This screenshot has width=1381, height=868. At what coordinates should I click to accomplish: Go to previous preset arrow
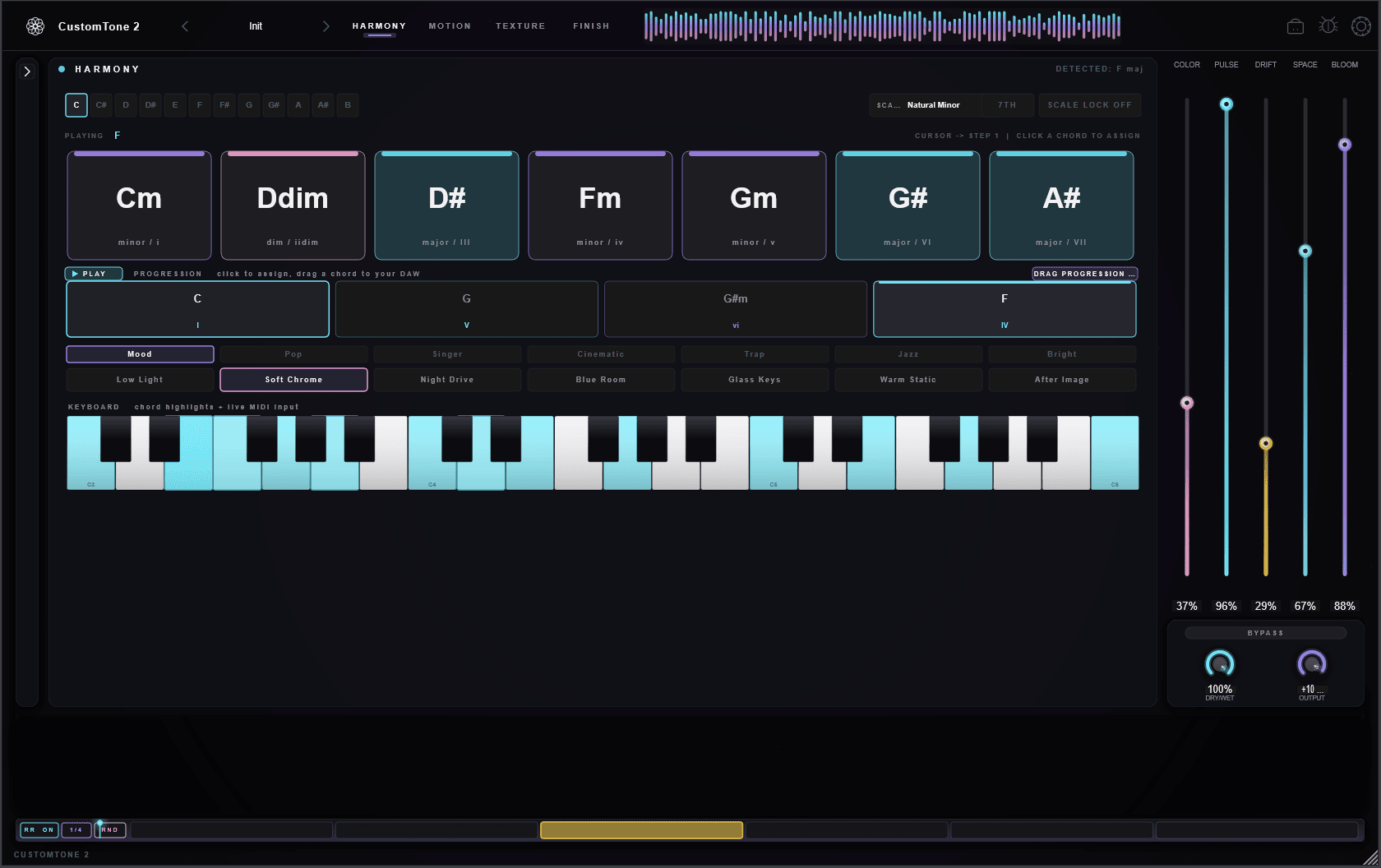(185, 26)
